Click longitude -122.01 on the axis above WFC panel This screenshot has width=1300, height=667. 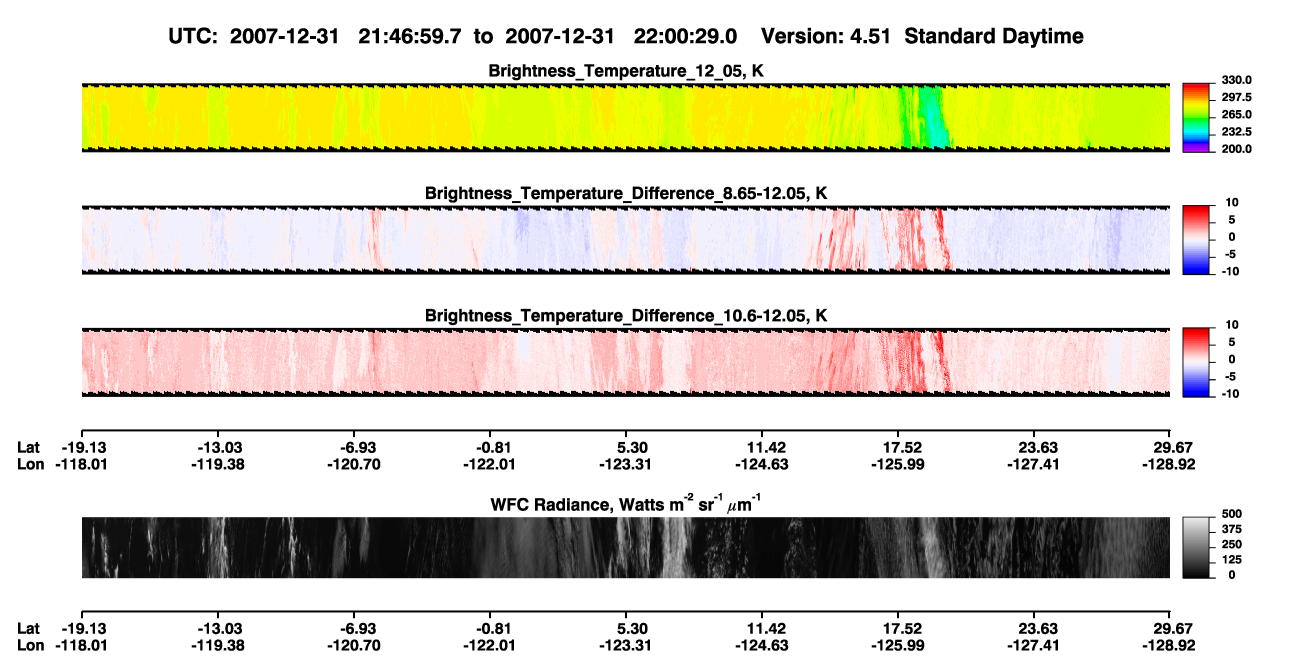coord(490,464)
